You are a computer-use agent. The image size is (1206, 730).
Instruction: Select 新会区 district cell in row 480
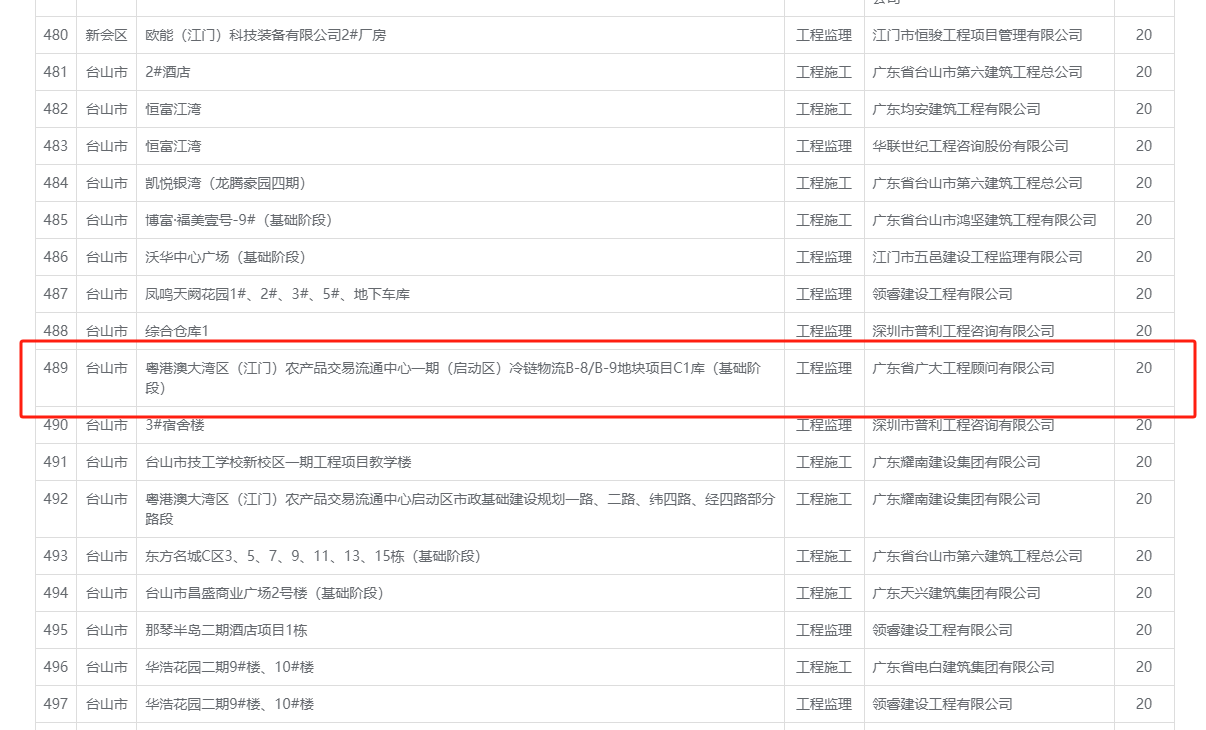106,35
